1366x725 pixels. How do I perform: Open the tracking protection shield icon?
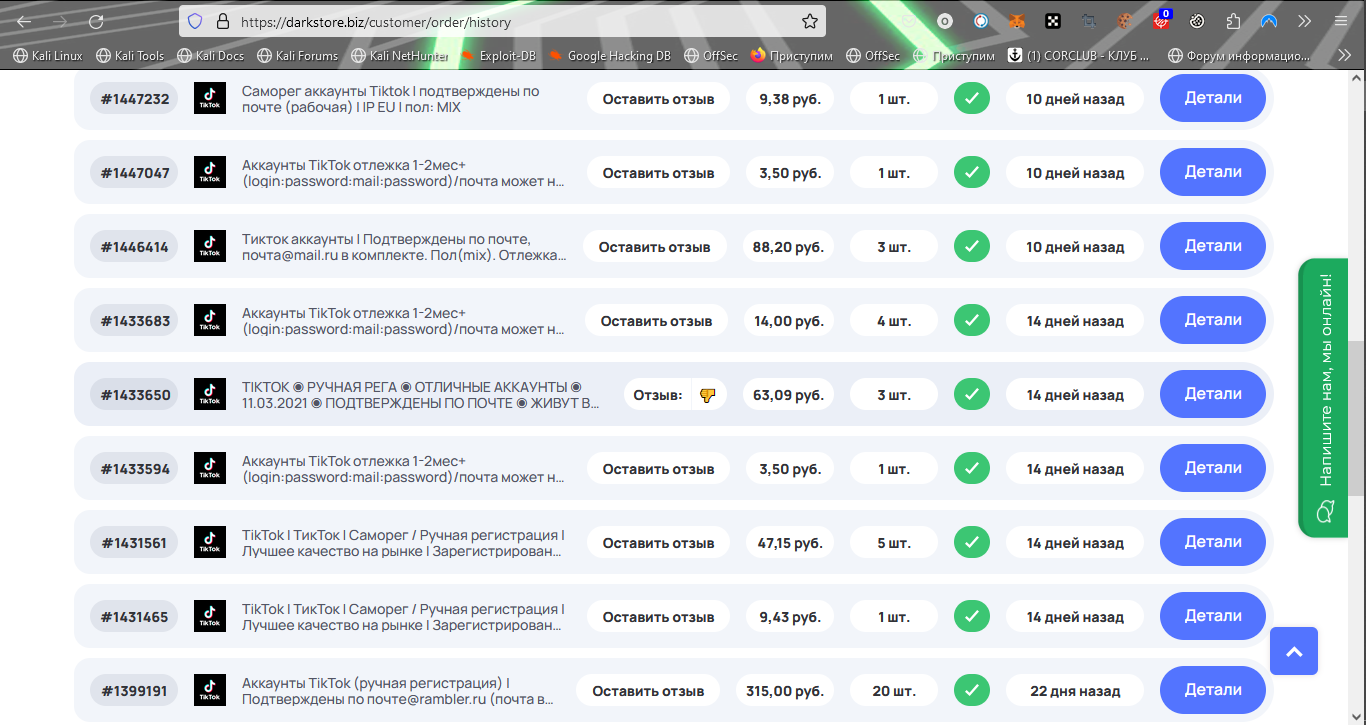click(x=195, y=21)
